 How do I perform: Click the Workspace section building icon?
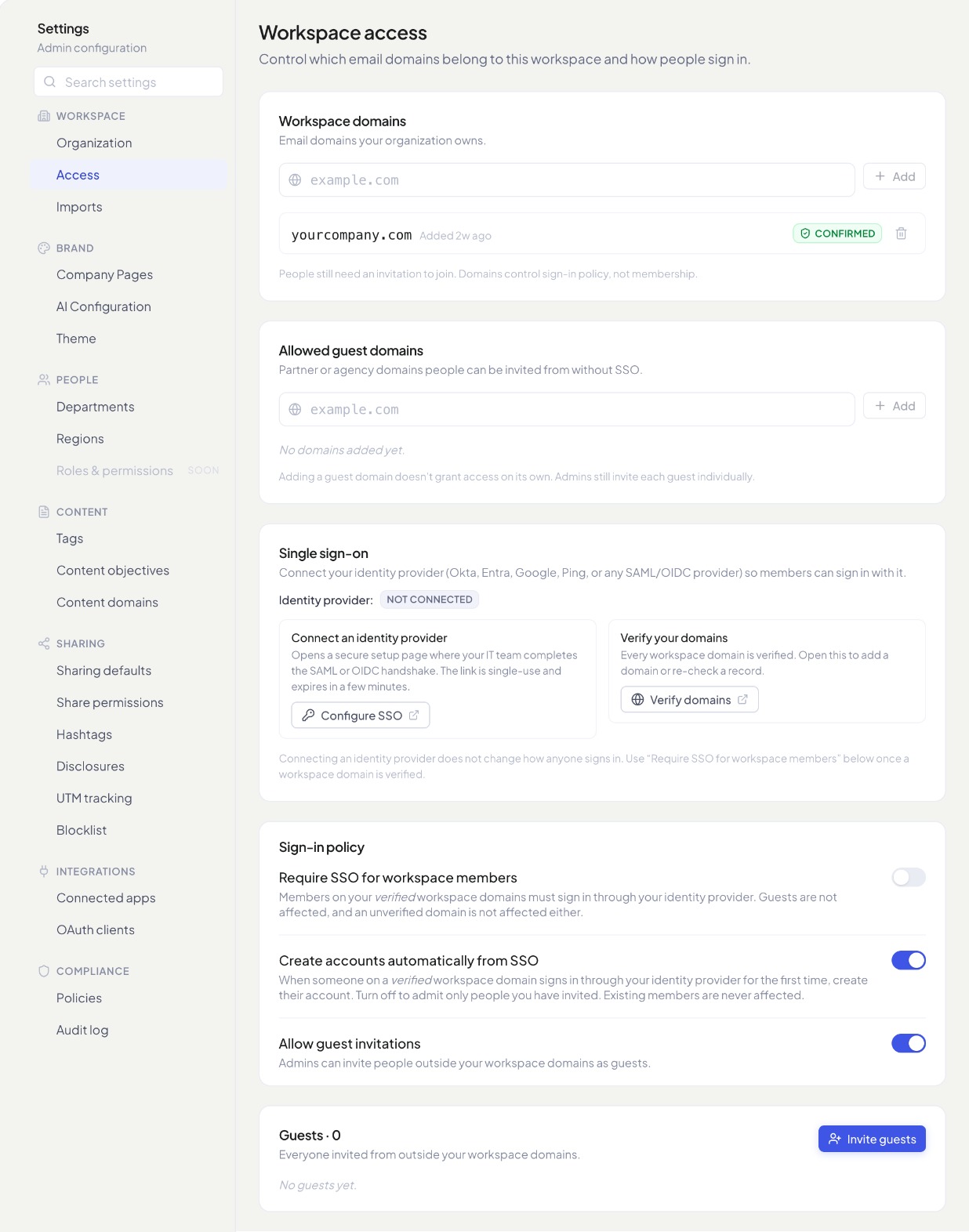pyautogui.click(x=44, y=116)
